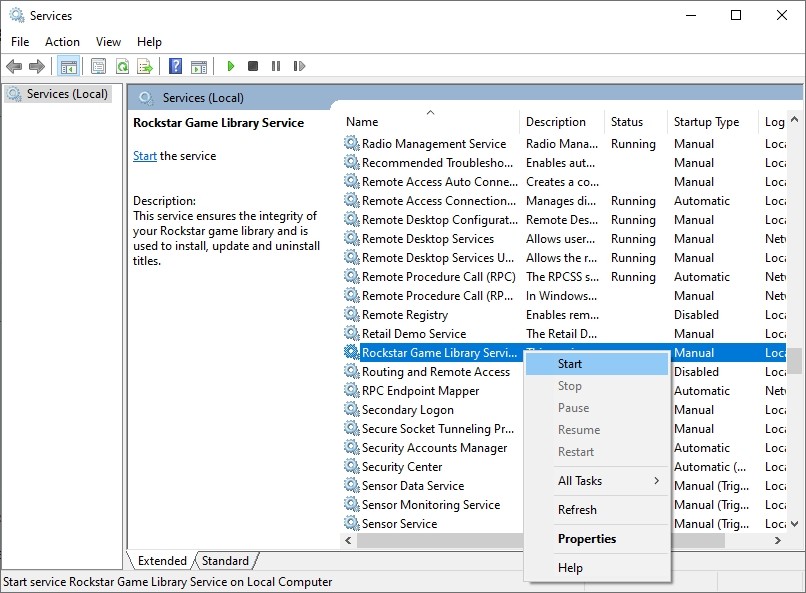Click the Export List toolbar icon
The image size is (806, 593).
point(145,66)
